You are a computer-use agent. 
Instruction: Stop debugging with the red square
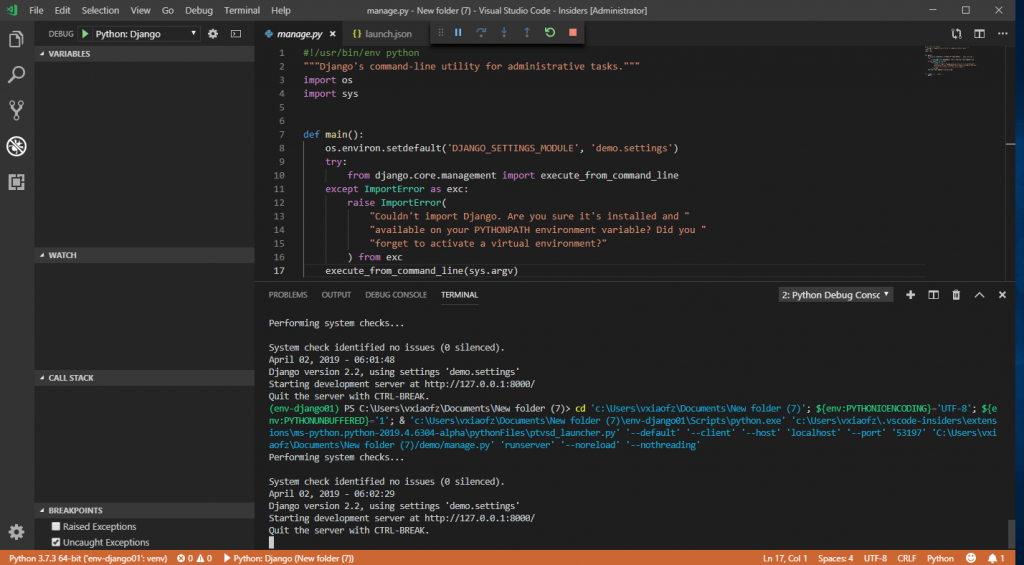pos(572,33)
